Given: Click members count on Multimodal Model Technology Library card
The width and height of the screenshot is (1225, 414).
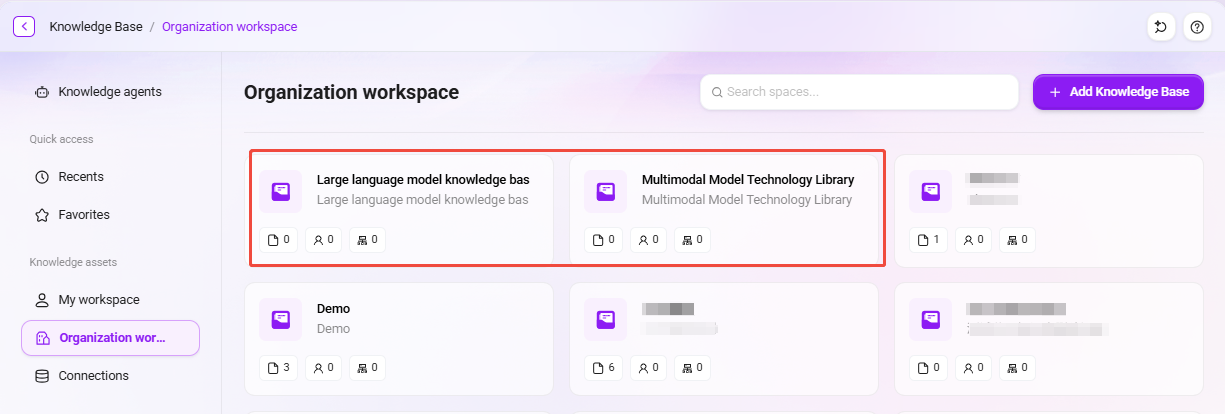Looking at the screenshot, I should 648,240.
